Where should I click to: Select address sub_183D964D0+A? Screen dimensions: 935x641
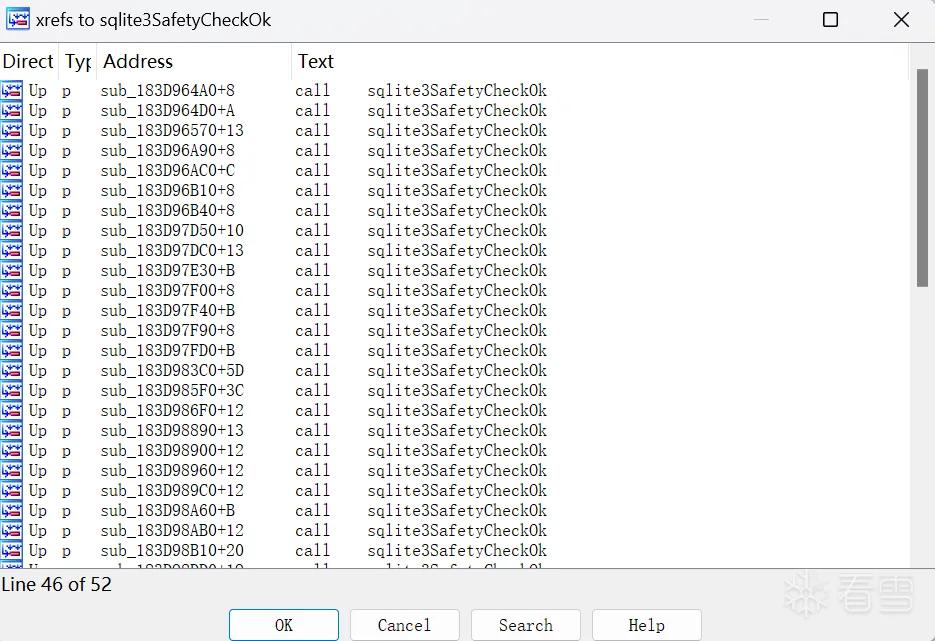click(168, 110)
